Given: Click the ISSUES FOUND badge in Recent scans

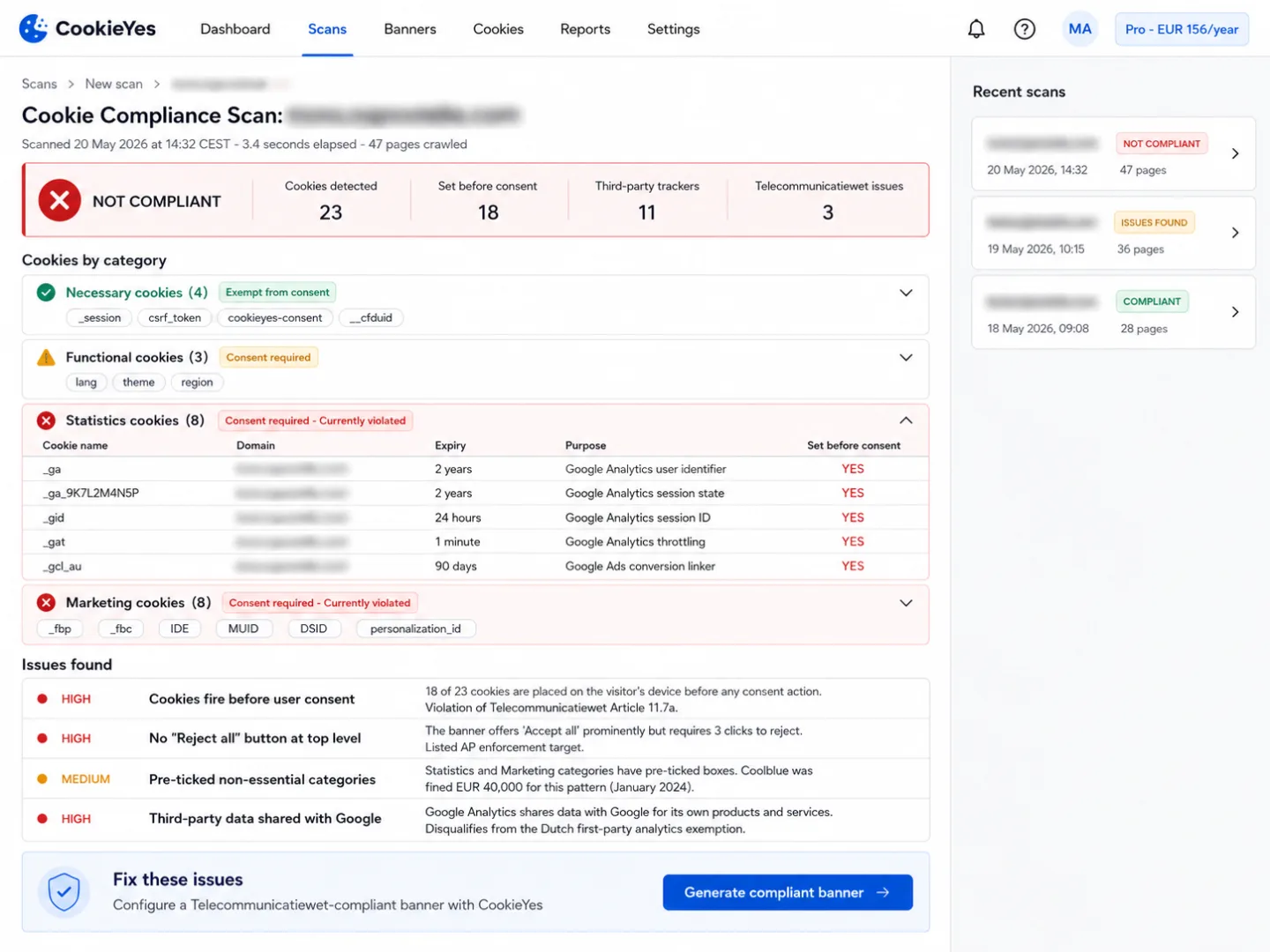Looking at the screenshot, I should click(1154, 223).
